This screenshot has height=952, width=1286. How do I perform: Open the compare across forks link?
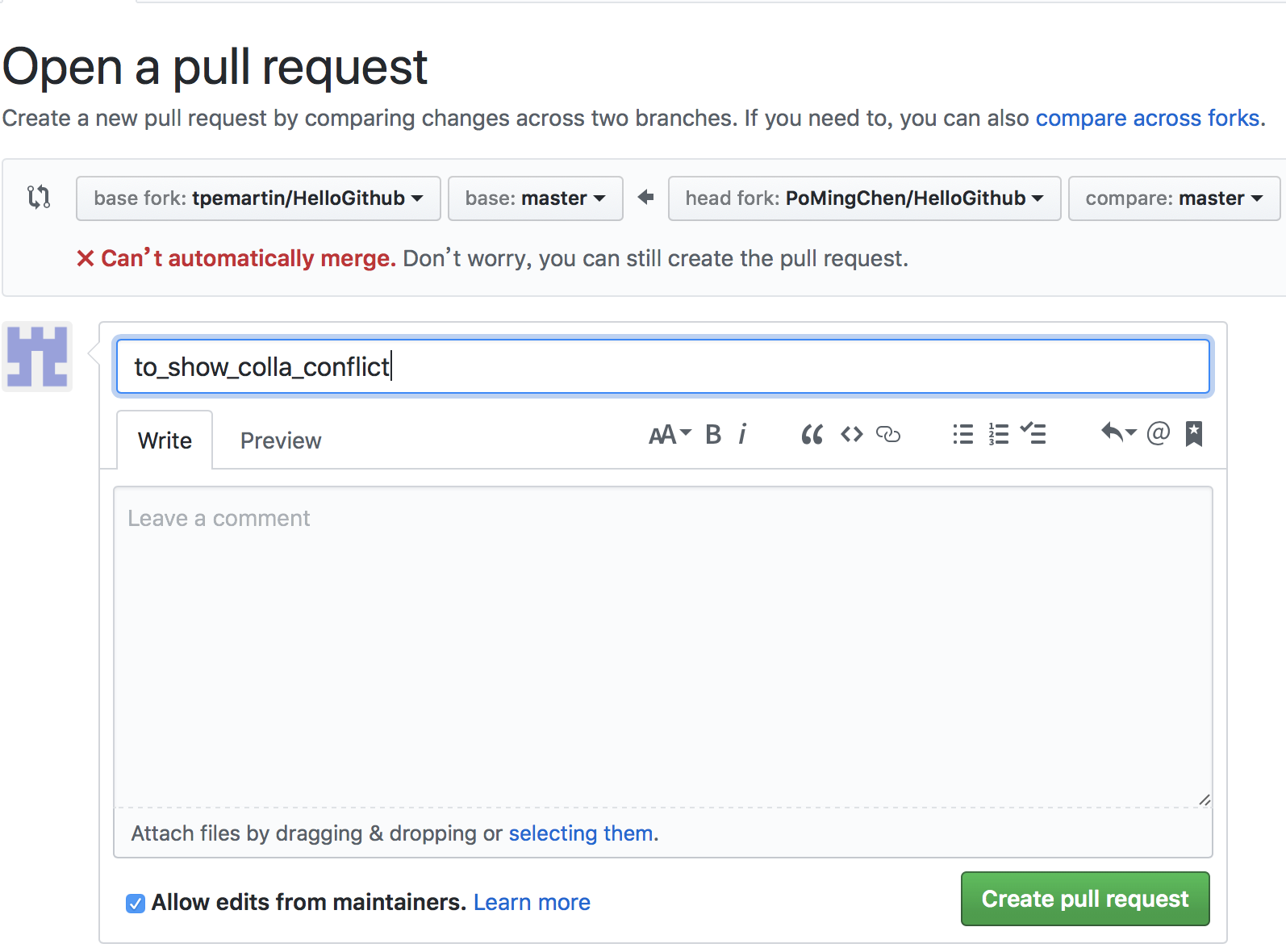(1148, 118)
